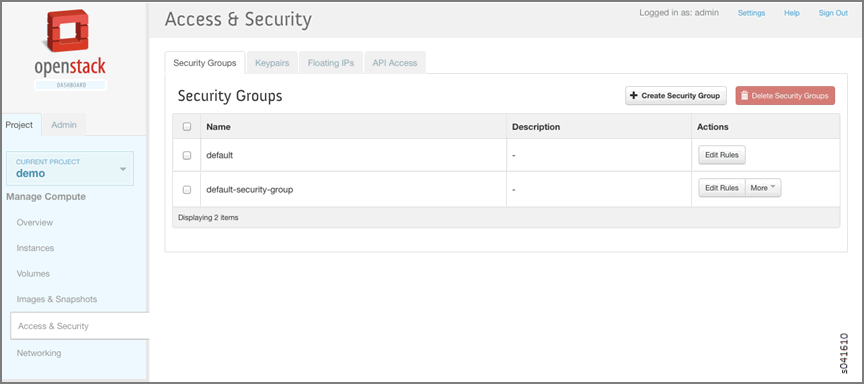Open Instances in the sidebar
Image resolution: width=864 pixels, height=384 pixels.
coord(35,248)
